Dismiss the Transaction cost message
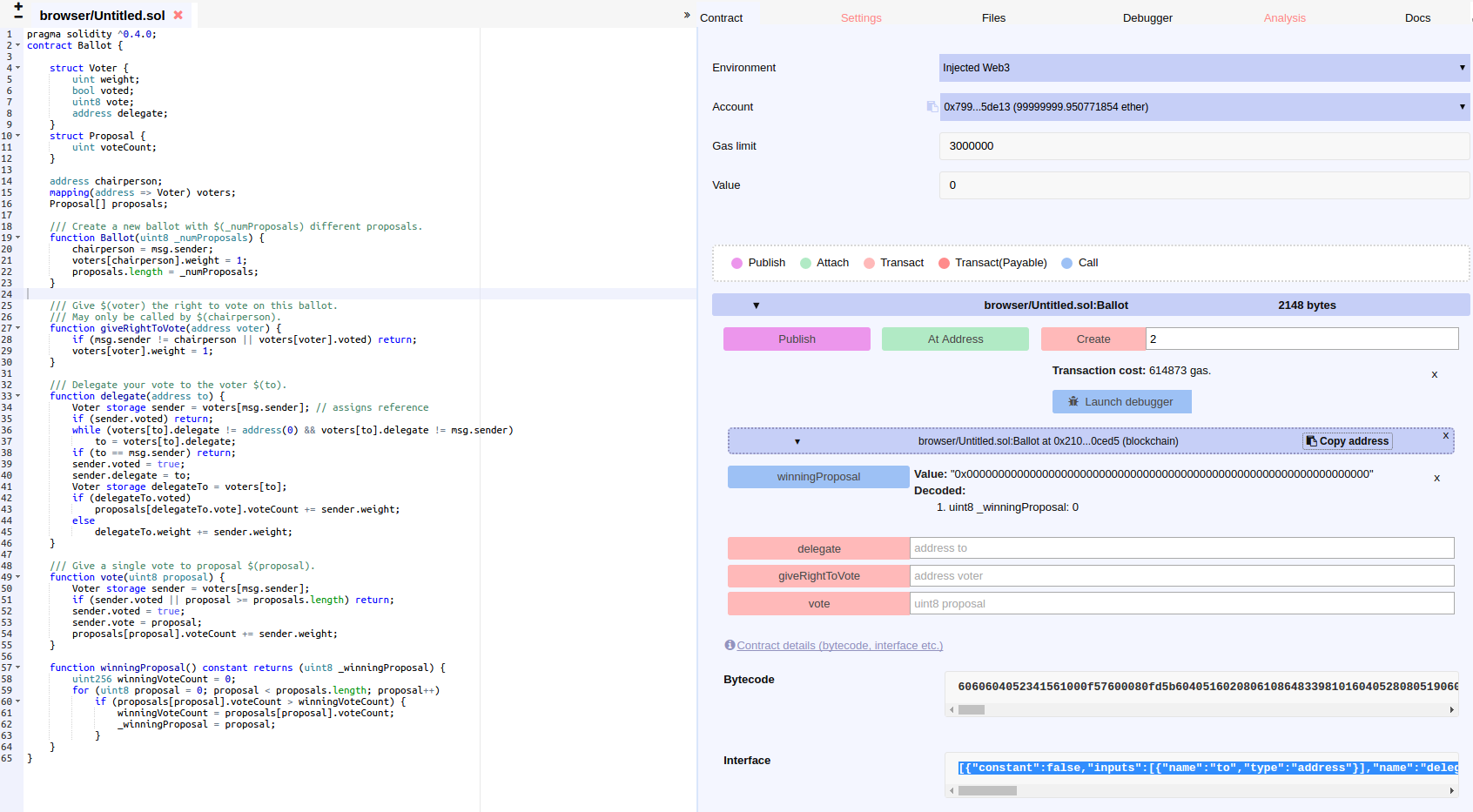This screenshot has height=812, width=1473. [1434, 374]
